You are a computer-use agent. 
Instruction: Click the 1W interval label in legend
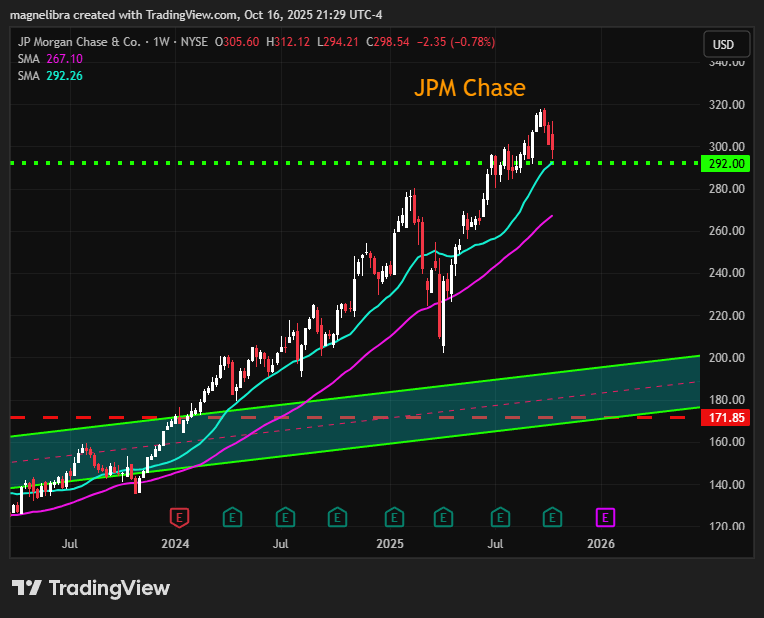pyautogui.click(x=161, y=42)
